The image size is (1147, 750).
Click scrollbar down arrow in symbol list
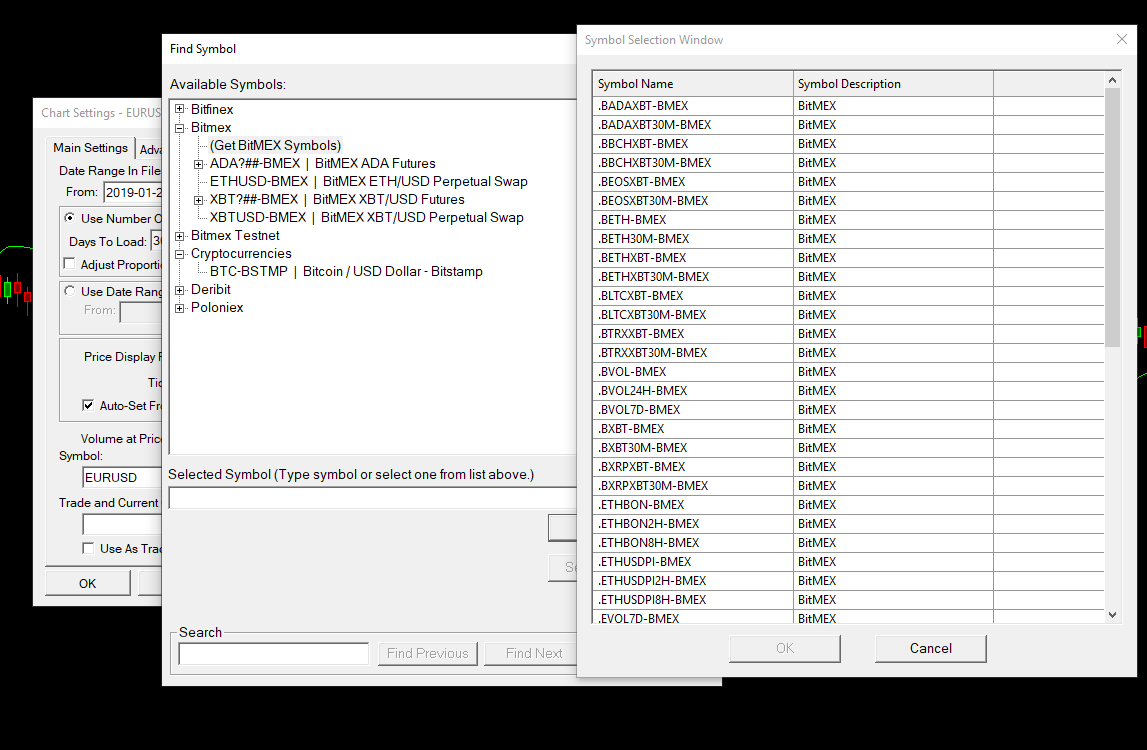(1112, 615)
